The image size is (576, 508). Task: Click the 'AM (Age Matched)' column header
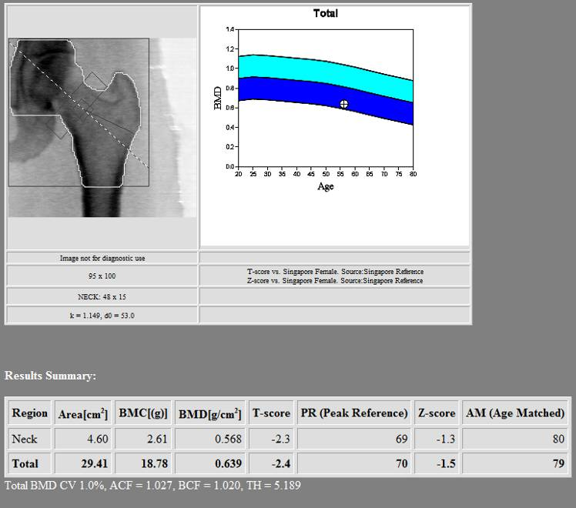tap(515, 413)
